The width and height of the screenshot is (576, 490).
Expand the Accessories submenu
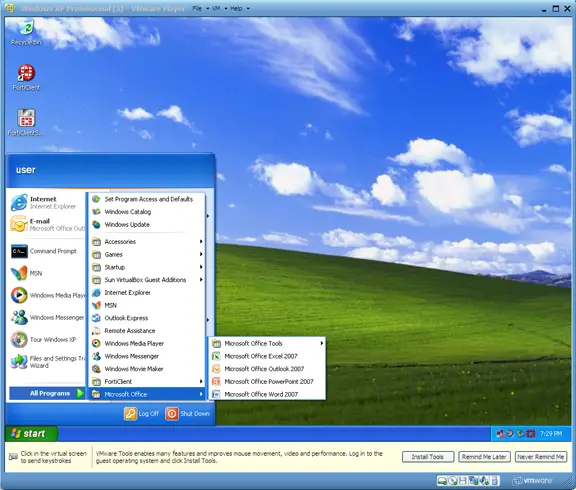[x=147, y=242]
